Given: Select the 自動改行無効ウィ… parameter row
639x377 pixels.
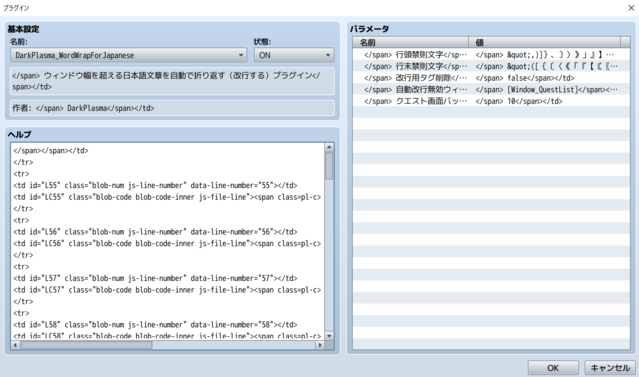Looking at the screenshot, I should pyautogui.click(x=491, y=89).
